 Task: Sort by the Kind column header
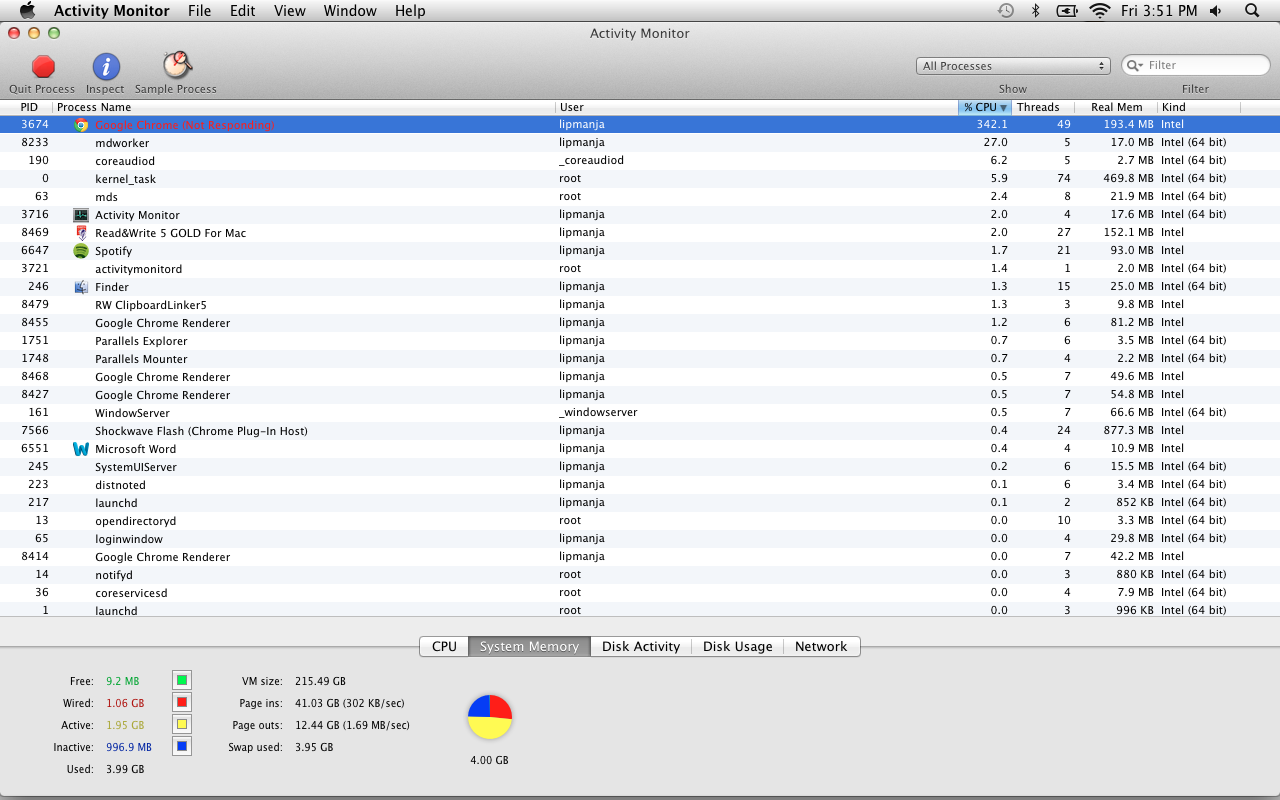tap(1199, 107)
